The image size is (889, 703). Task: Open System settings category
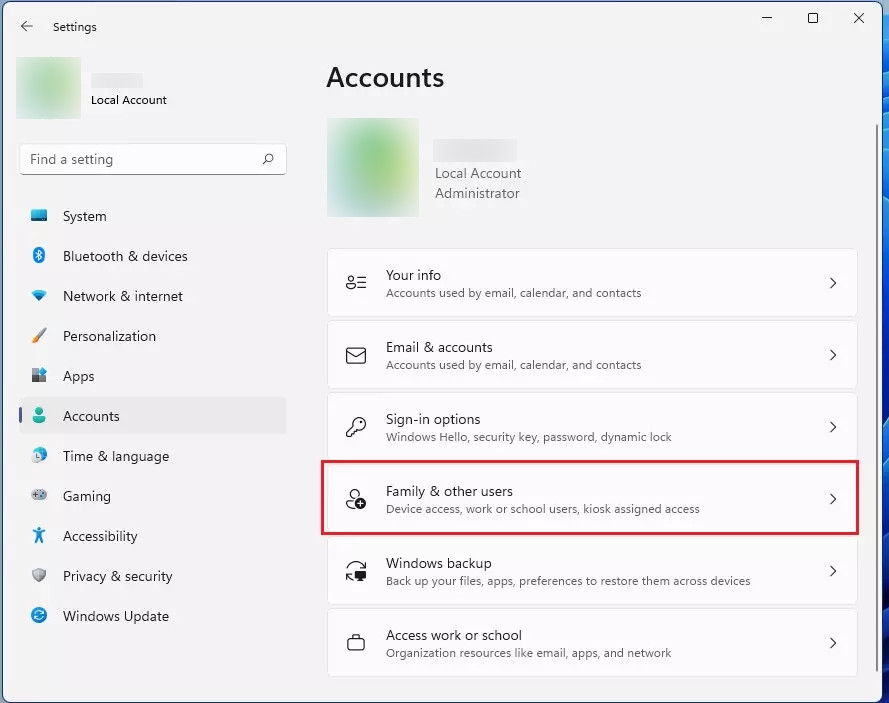[x=153, y=216]
